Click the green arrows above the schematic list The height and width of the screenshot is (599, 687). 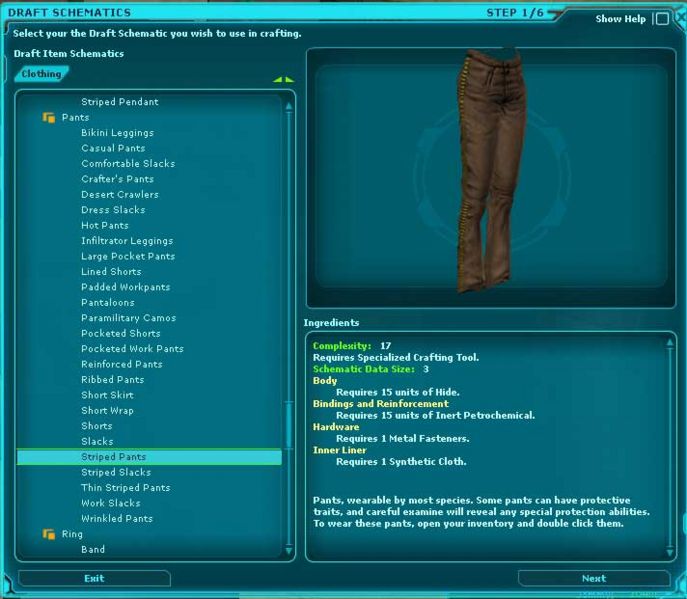tap(284, 79)
